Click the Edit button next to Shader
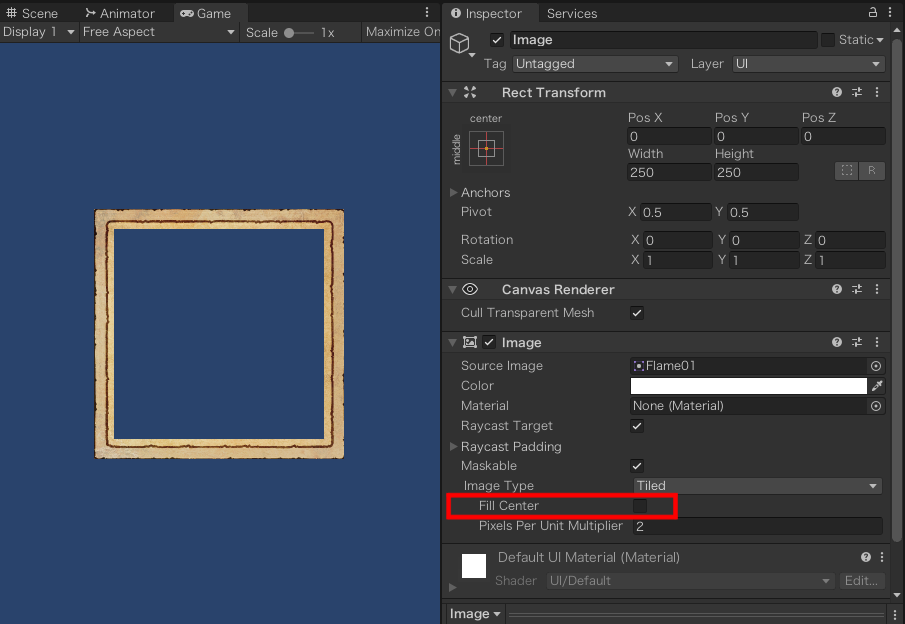 coord(859,581)
